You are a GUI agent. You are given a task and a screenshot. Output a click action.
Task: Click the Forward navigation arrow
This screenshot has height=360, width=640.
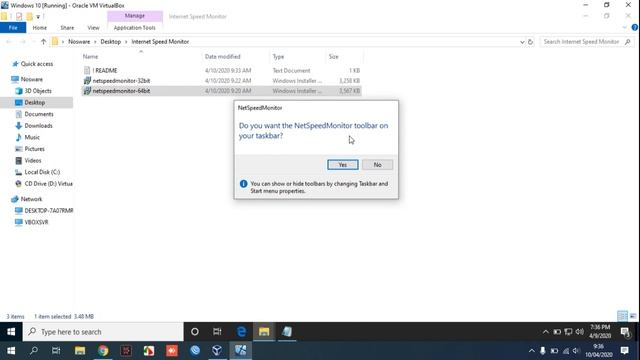[x=23, y=42]
